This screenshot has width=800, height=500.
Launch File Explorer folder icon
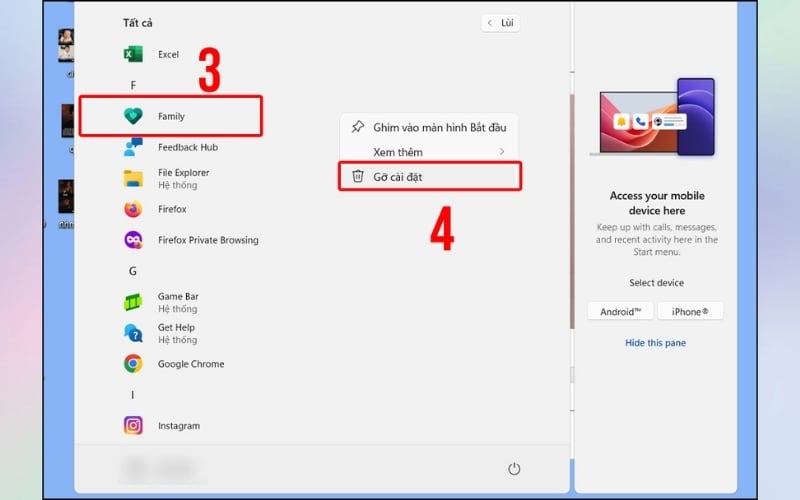133,179
